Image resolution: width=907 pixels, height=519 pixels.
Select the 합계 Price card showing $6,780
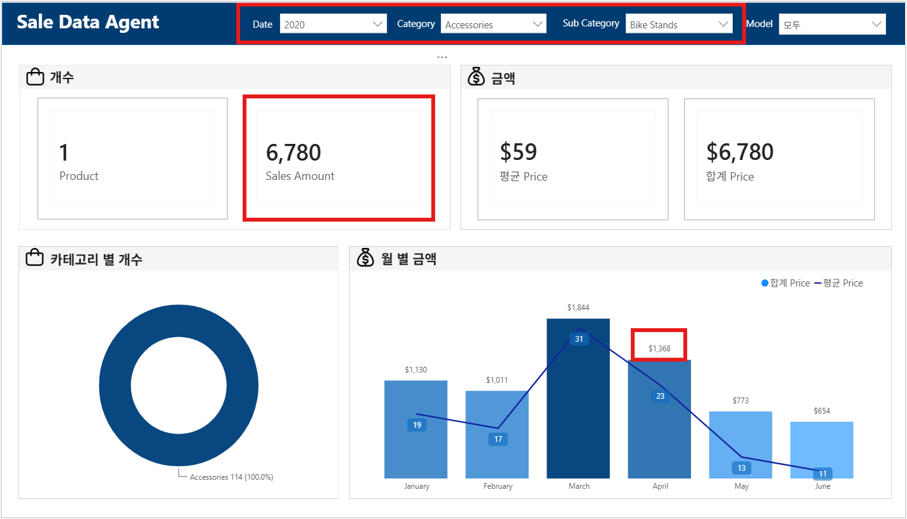(x=779, y=159)
